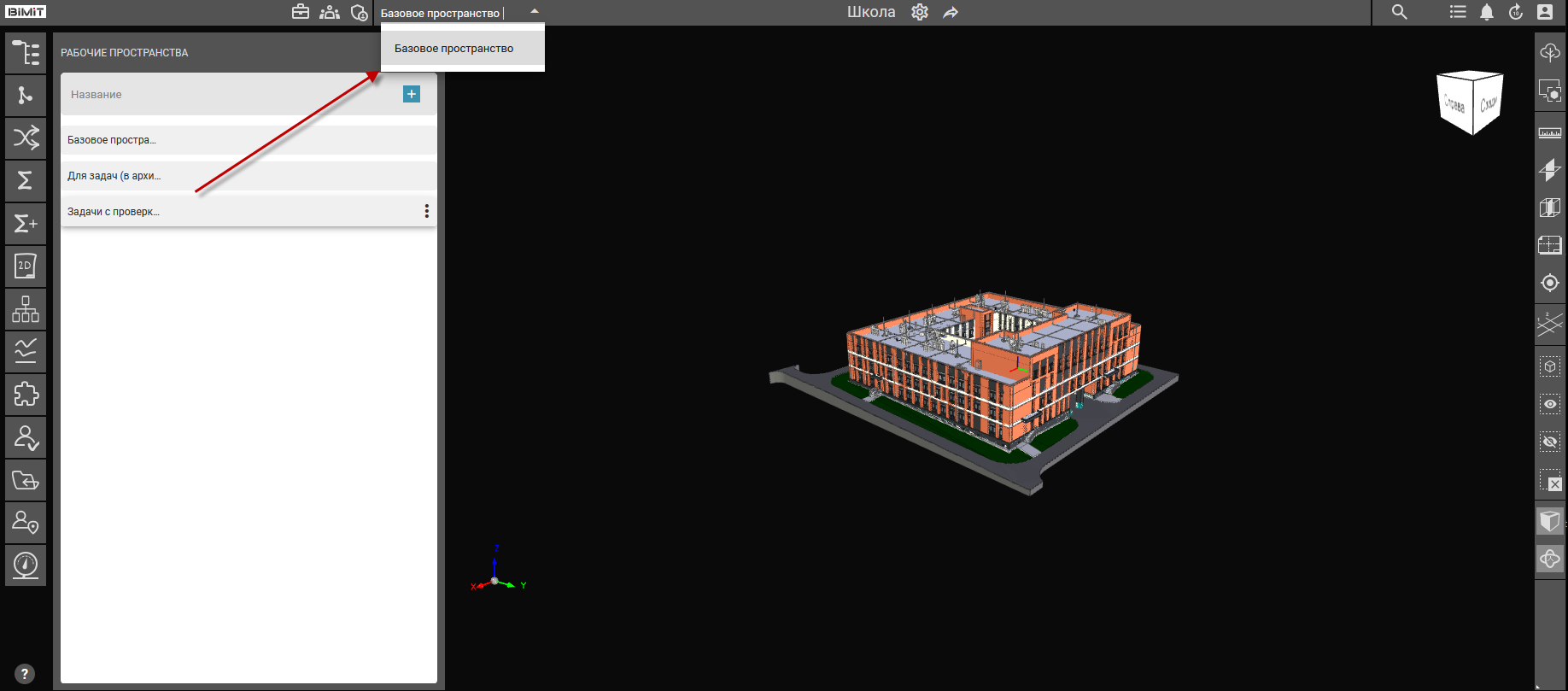Viewport: 1568px width, 691px height.
Task: Collapse the workspace dropdown arrow in header
Action: pyautogui.click(x=535, y=12)
